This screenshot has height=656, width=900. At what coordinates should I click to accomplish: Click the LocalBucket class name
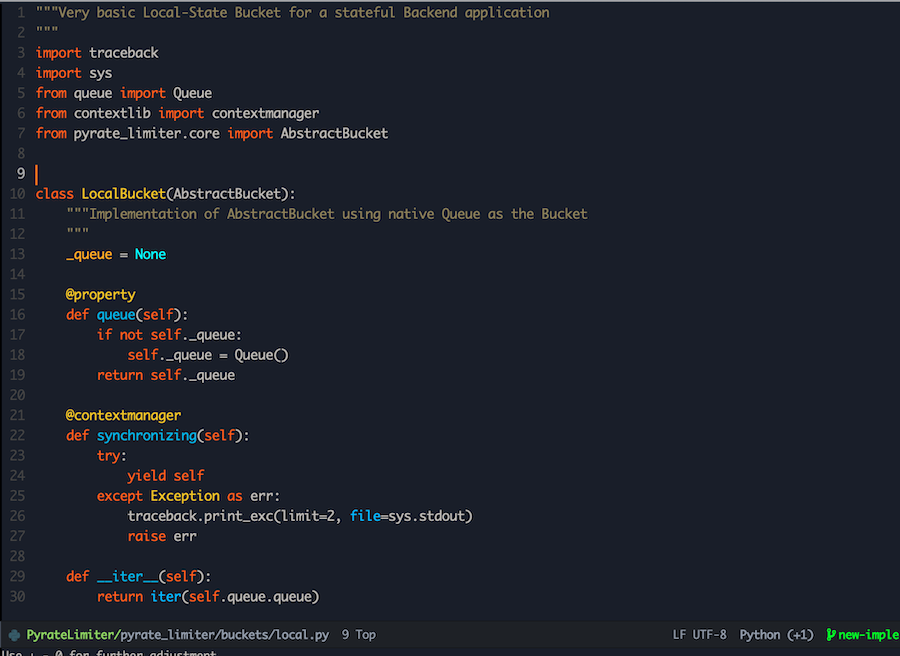click(123, 194)
